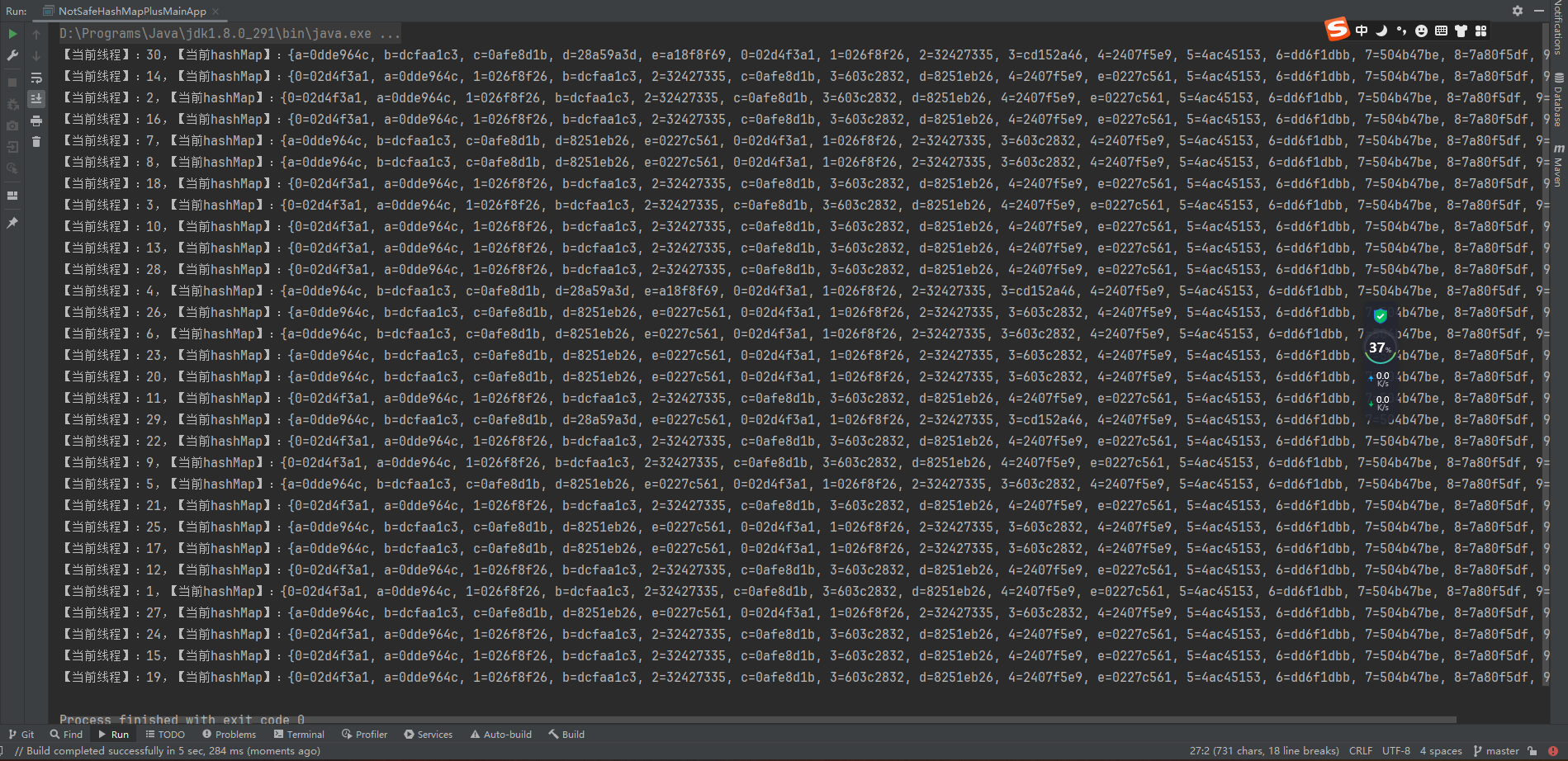Click the Stop process square icon
The width and height of the screenshot is (1568, 761).
click(x=12, y=83)
